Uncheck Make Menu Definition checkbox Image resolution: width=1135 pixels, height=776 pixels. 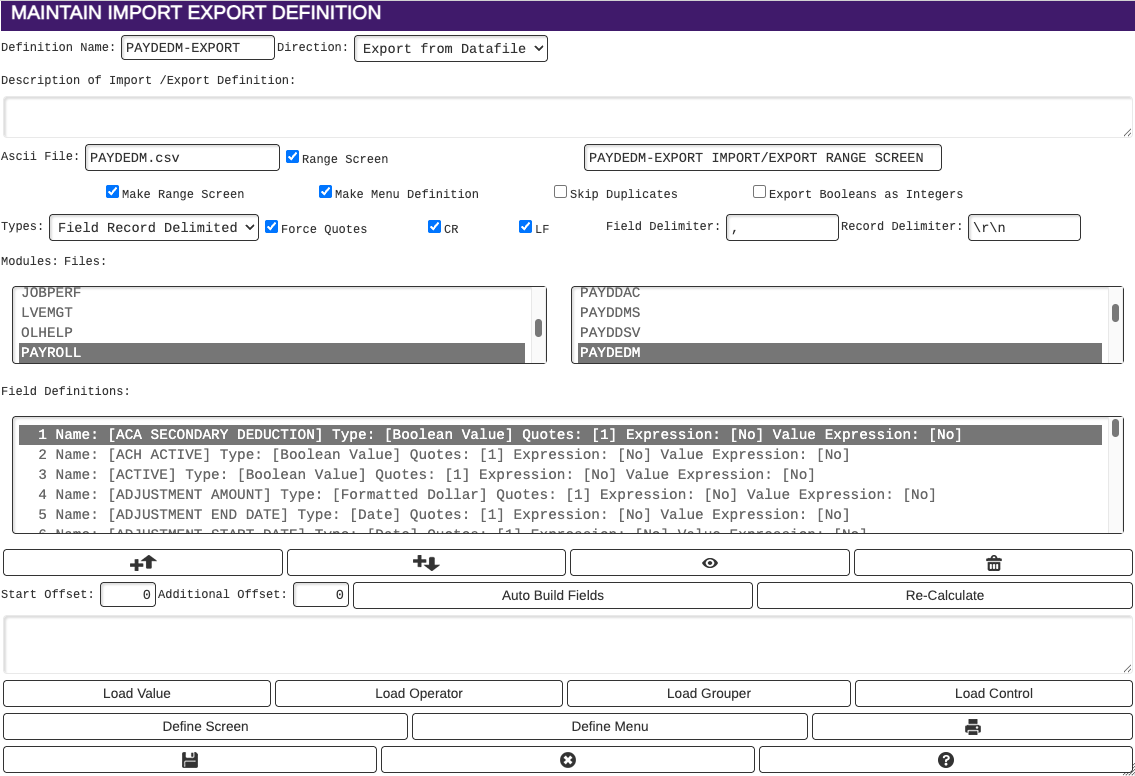325,191
